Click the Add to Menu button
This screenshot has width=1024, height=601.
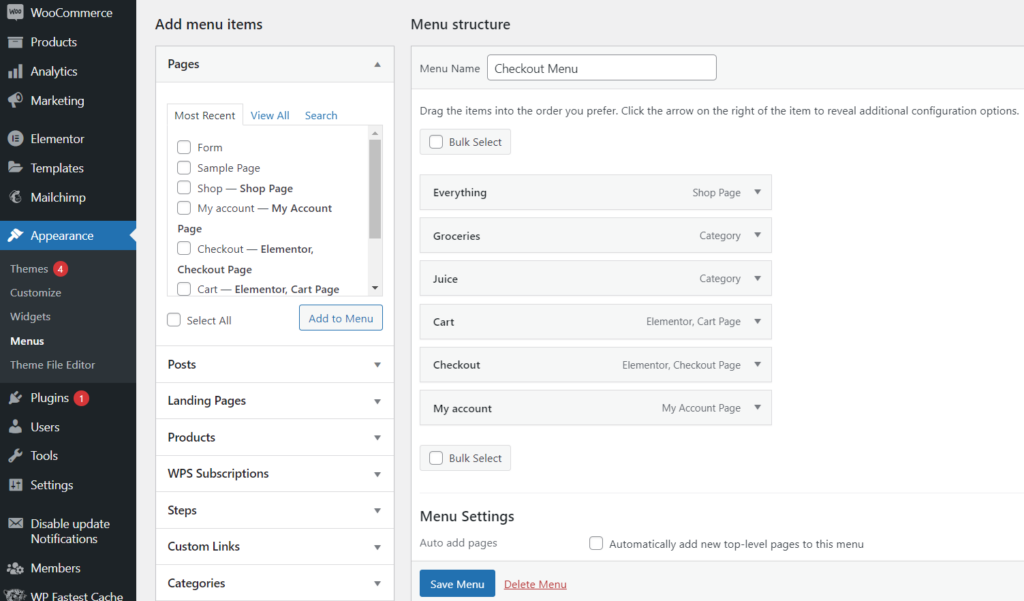coord(341,318)
